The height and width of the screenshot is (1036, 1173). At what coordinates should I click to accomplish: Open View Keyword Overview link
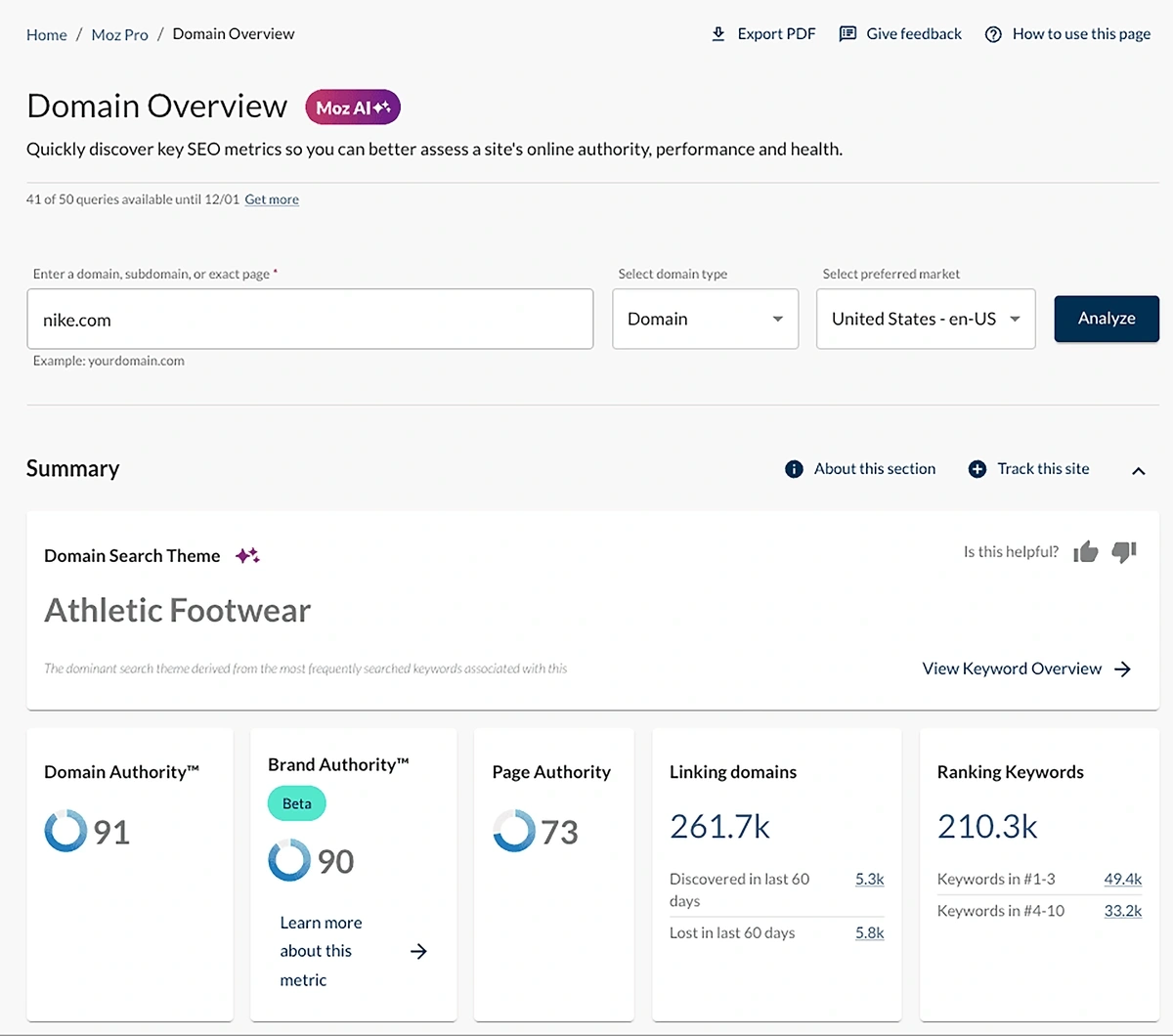pos(1012,669)
